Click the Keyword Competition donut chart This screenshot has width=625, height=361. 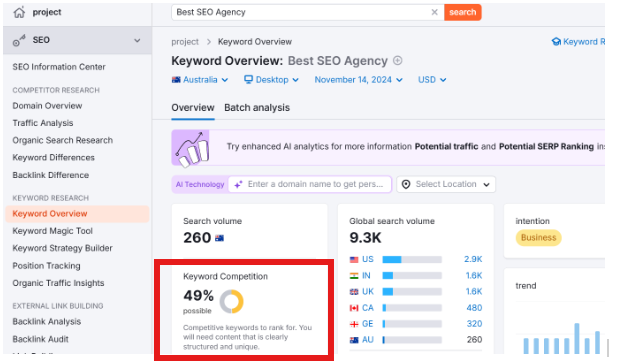(232, 301)
